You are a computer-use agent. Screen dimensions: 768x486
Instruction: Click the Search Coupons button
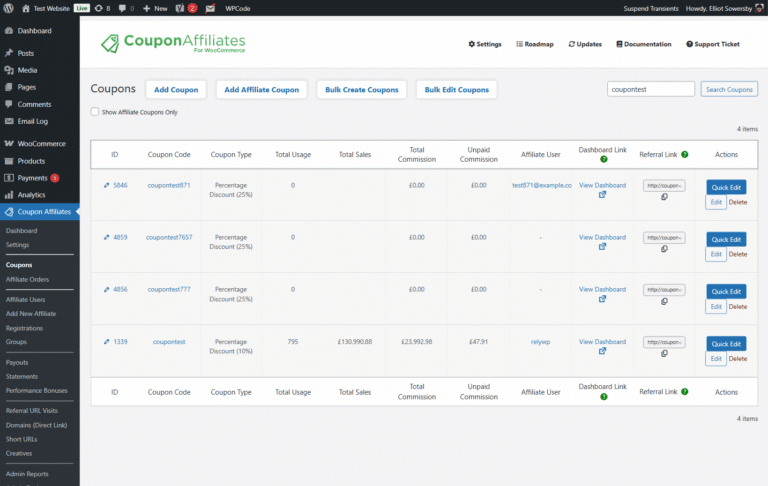pyautogui.click(x=729, y=89)
